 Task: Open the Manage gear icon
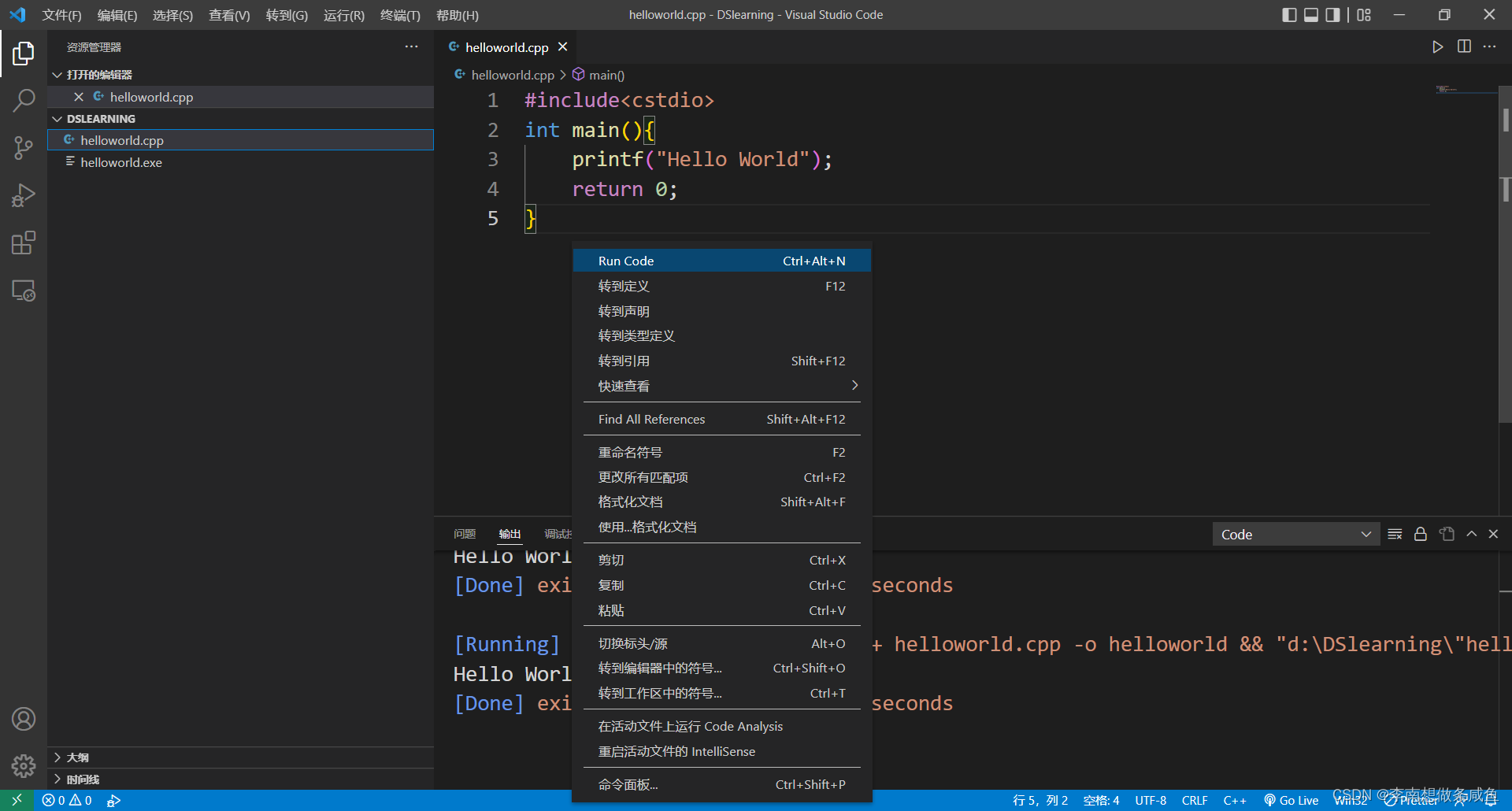point(24,765)
